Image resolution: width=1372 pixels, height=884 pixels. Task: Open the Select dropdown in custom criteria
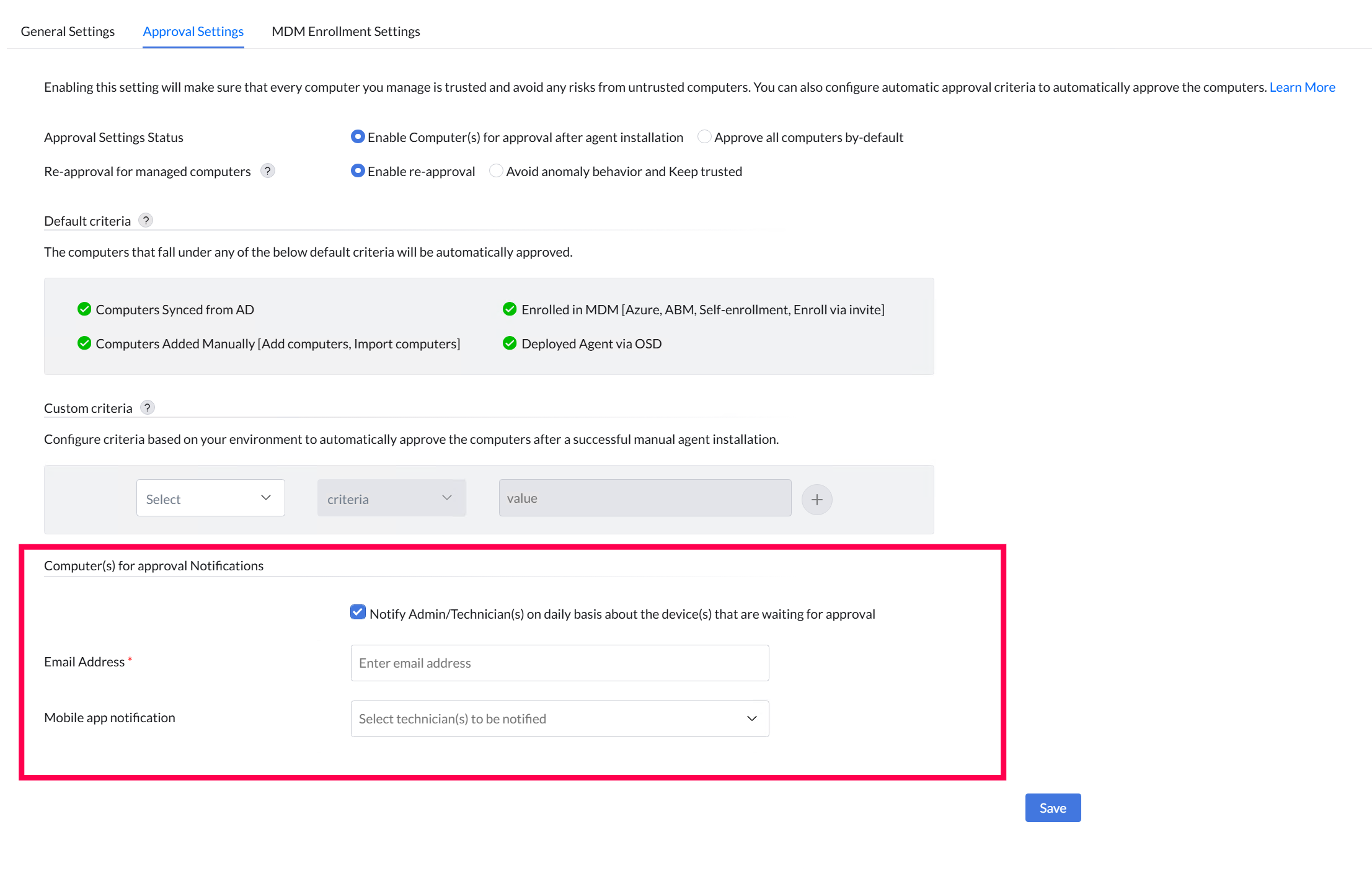(210, 498)
